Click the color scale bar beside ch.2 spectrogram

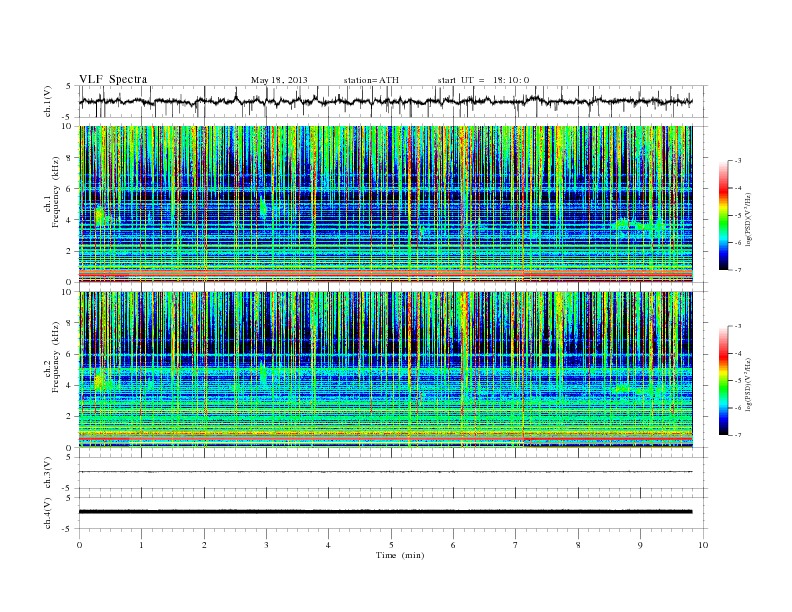pos(723,381)
